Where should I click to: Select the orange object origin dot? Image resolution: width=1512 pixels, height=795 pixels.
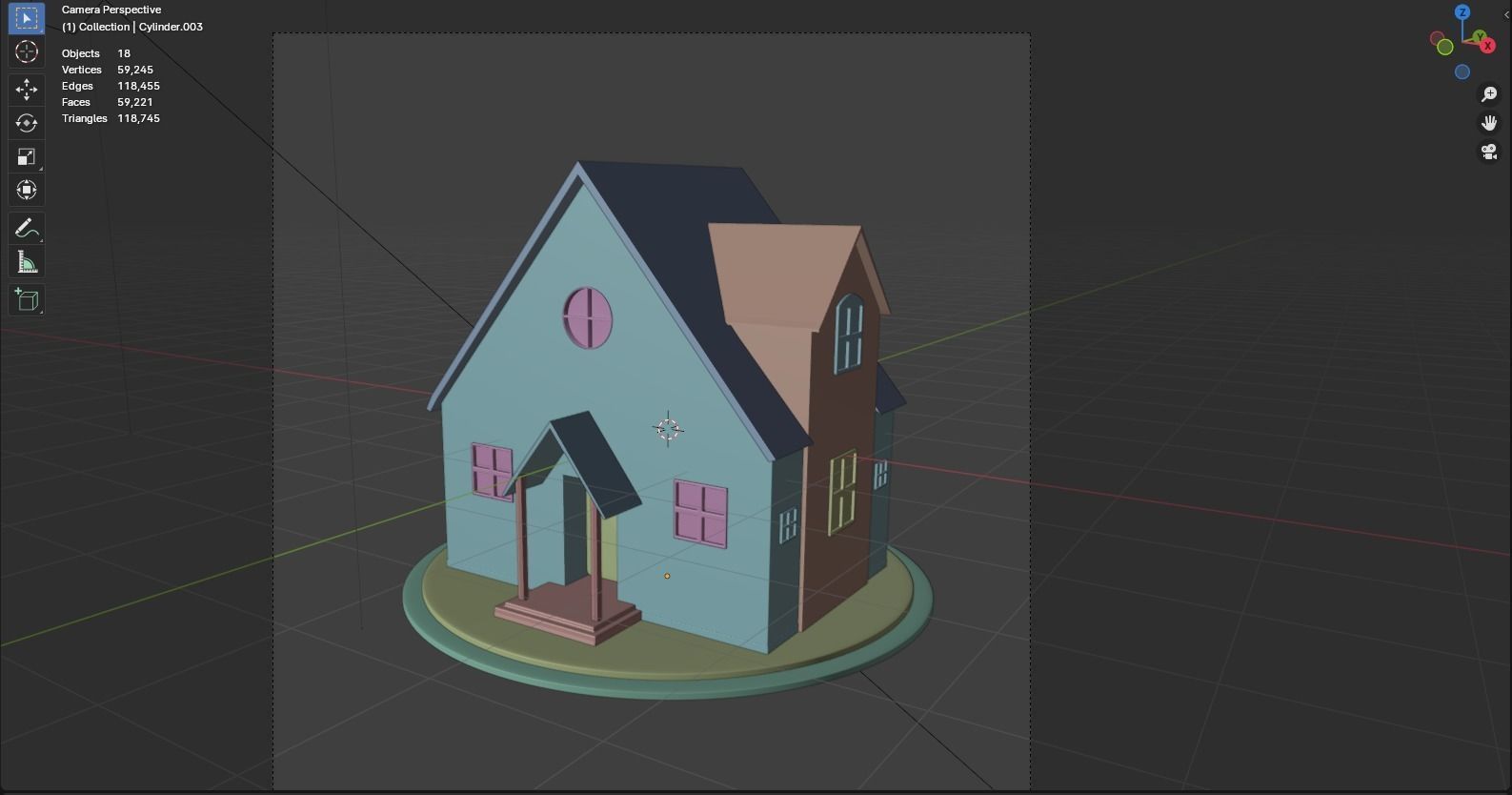pos(667,576)
